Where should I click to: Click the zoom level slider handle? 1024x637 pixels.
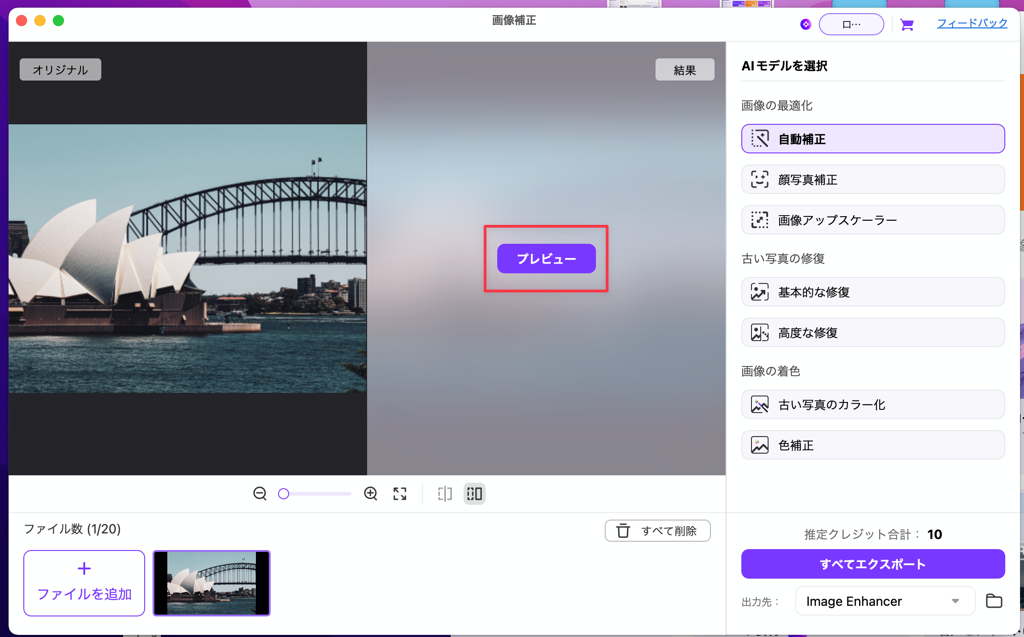(284, 494)
